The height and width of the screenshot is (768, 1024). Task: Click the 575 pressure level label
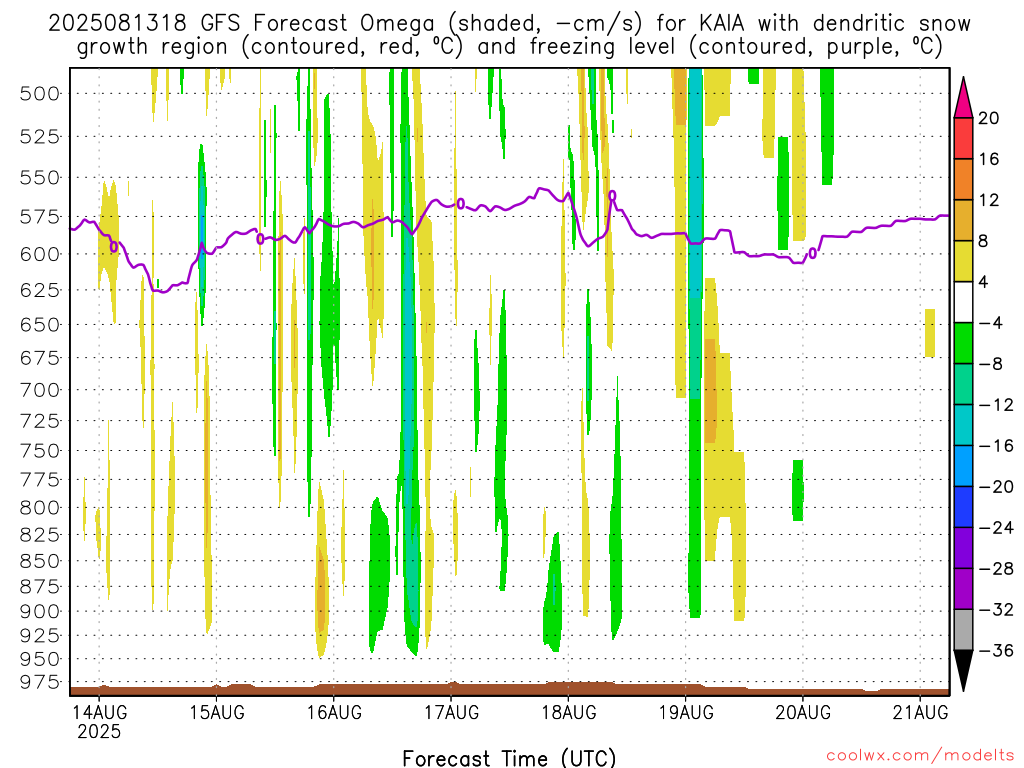[39, 216]
